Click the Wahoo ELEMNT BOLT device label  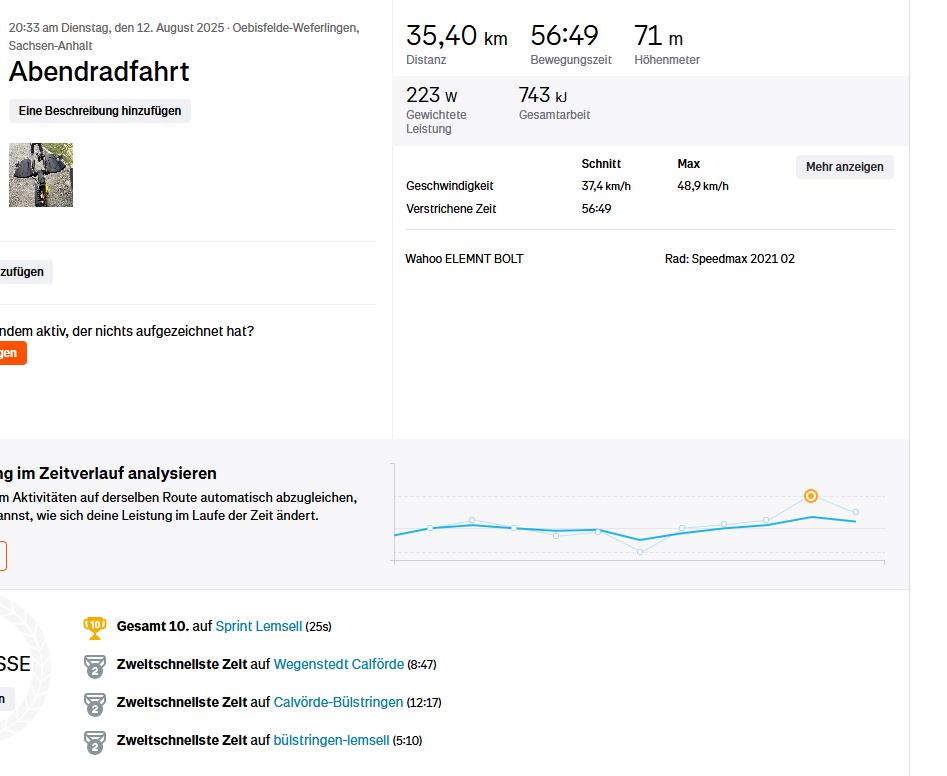(x=464, y=259)
